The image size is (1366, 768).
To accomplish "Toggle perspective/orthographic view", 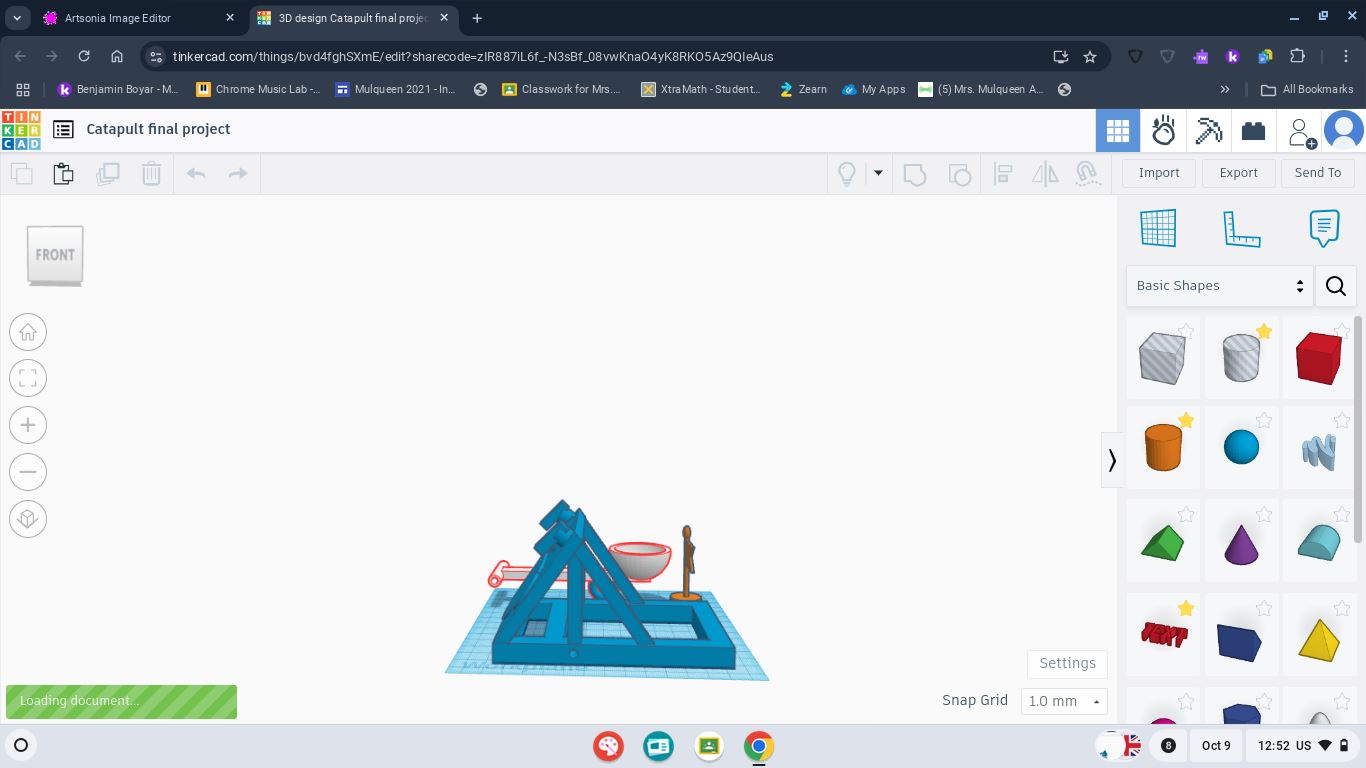I will 28,518.
